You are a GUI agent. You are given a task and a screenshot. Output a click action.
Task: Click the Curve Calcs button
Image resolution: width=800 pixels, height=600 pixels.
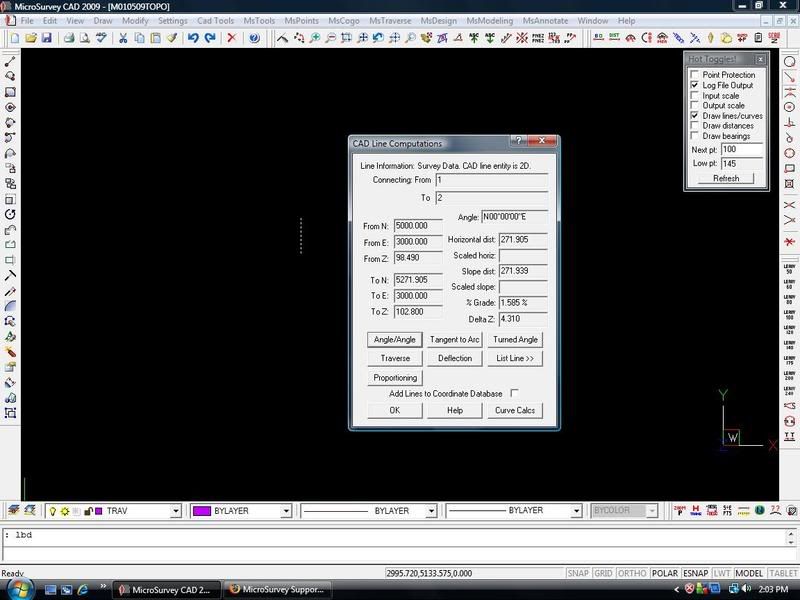515,410
